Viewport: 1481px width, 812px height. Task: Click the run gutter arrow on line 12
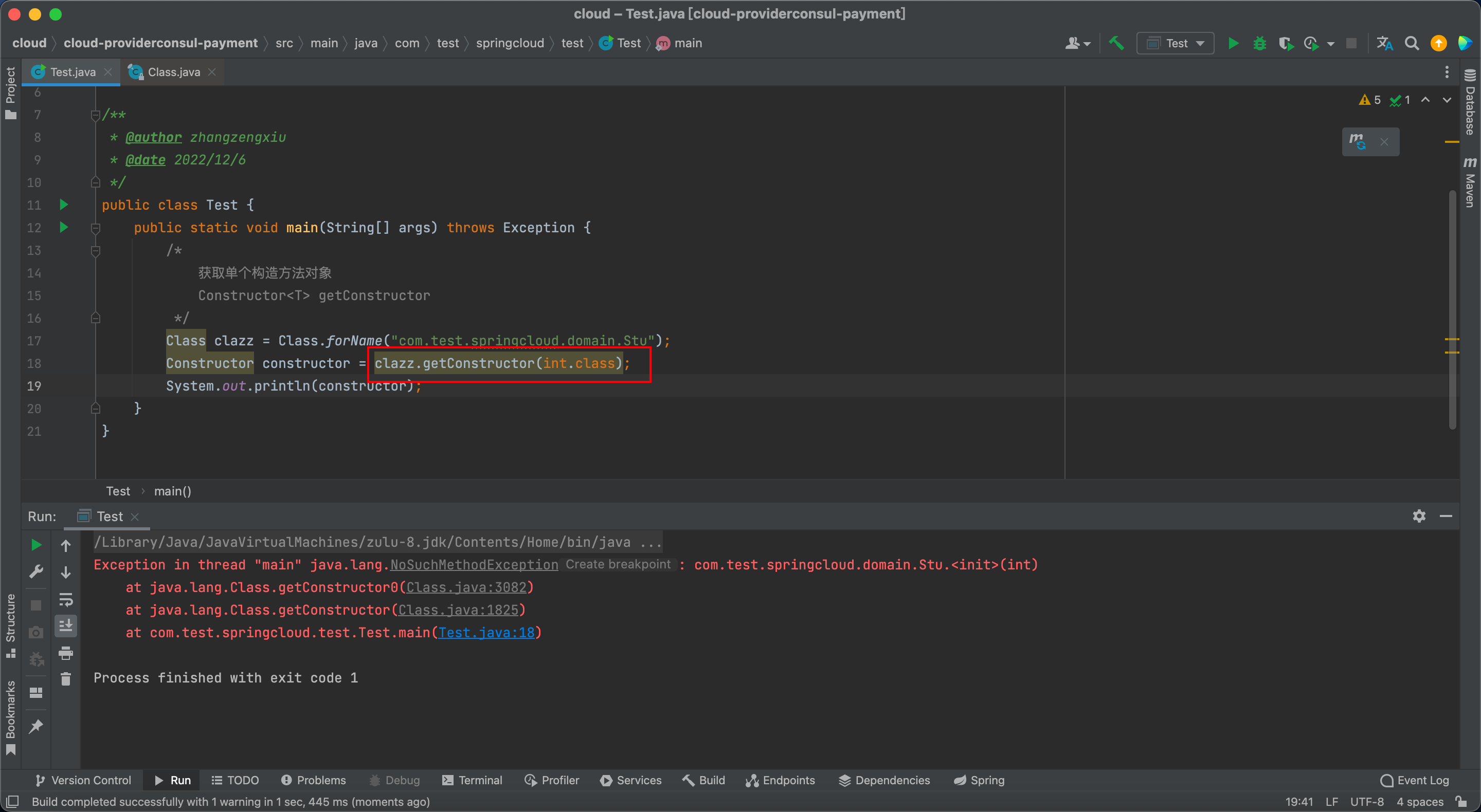(64, 227)
